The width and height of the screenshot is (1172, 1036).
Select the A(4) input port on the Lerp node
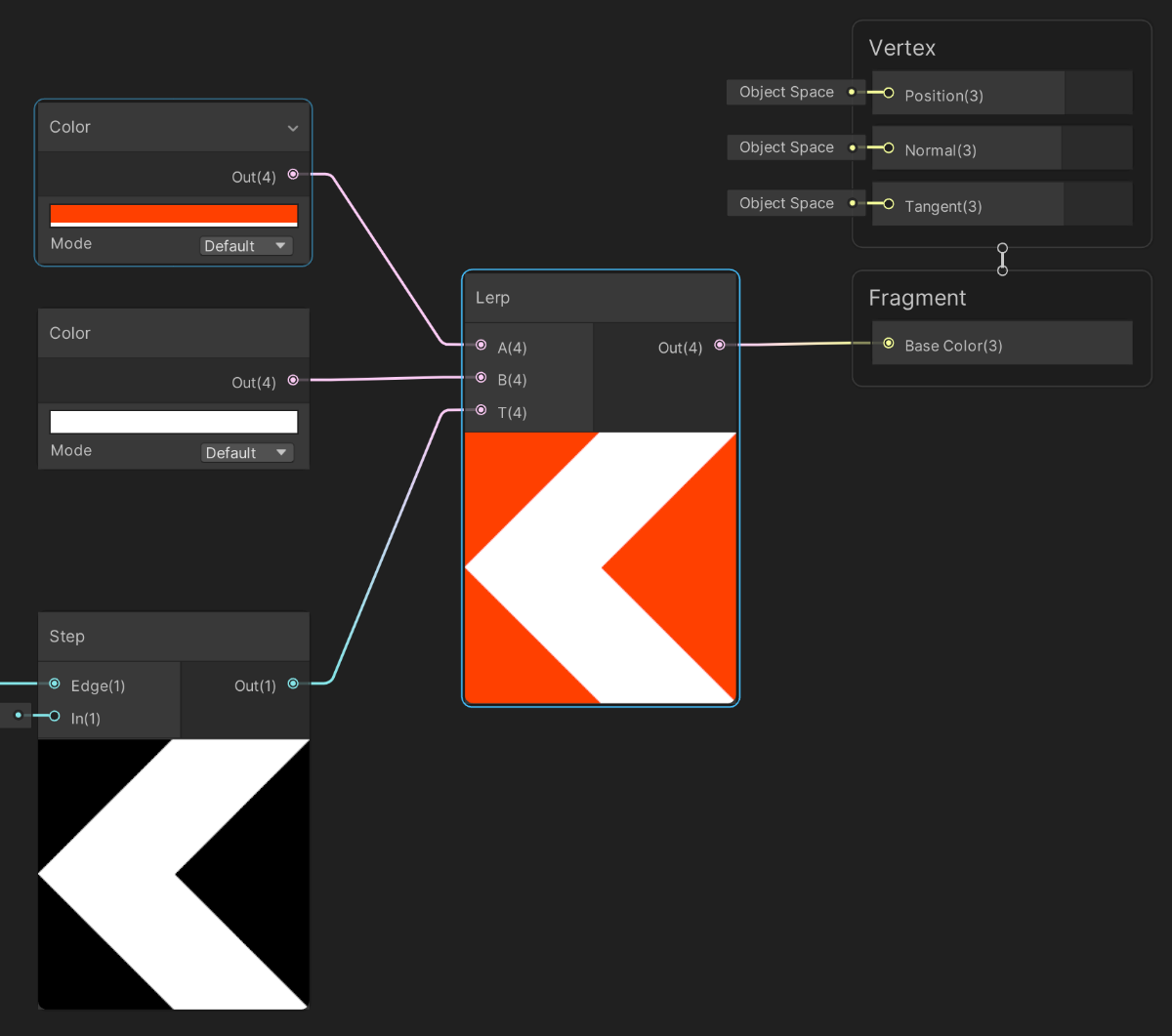(481, 345)
